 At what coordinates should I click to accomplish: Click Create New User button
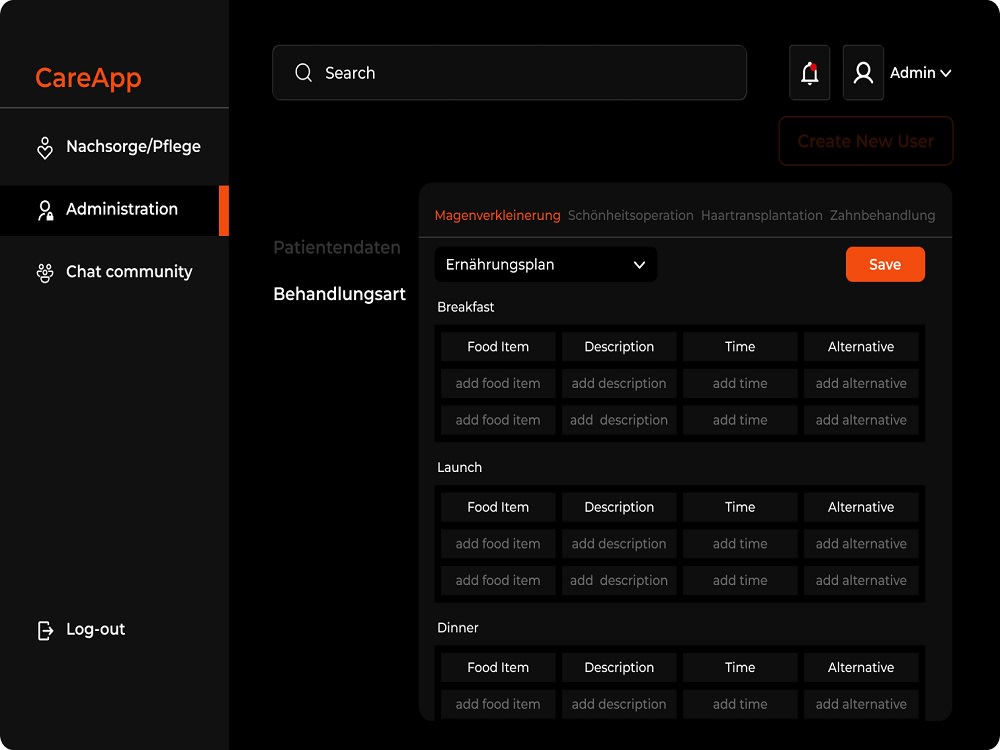[865, 141]
